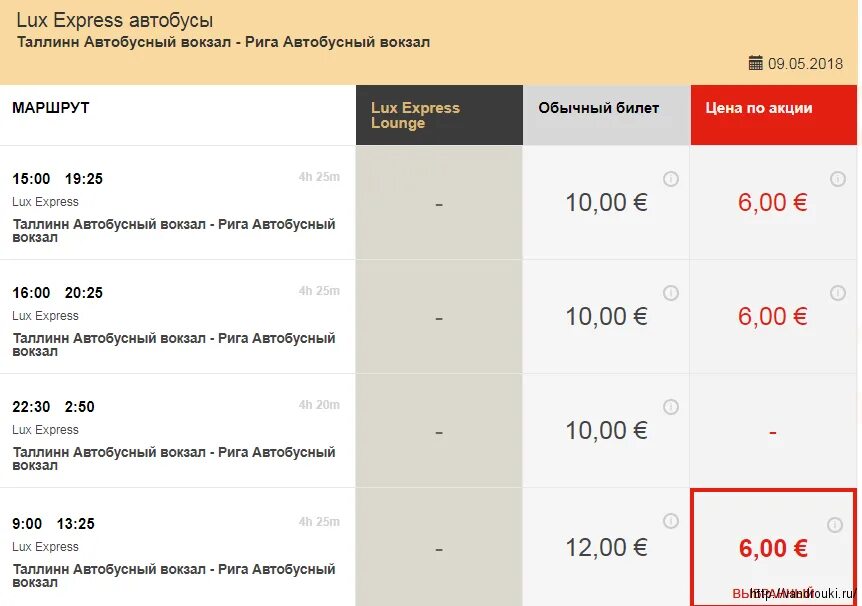Select the Цена по акции column header
The image size is (862, 606).
click(774, 115)
